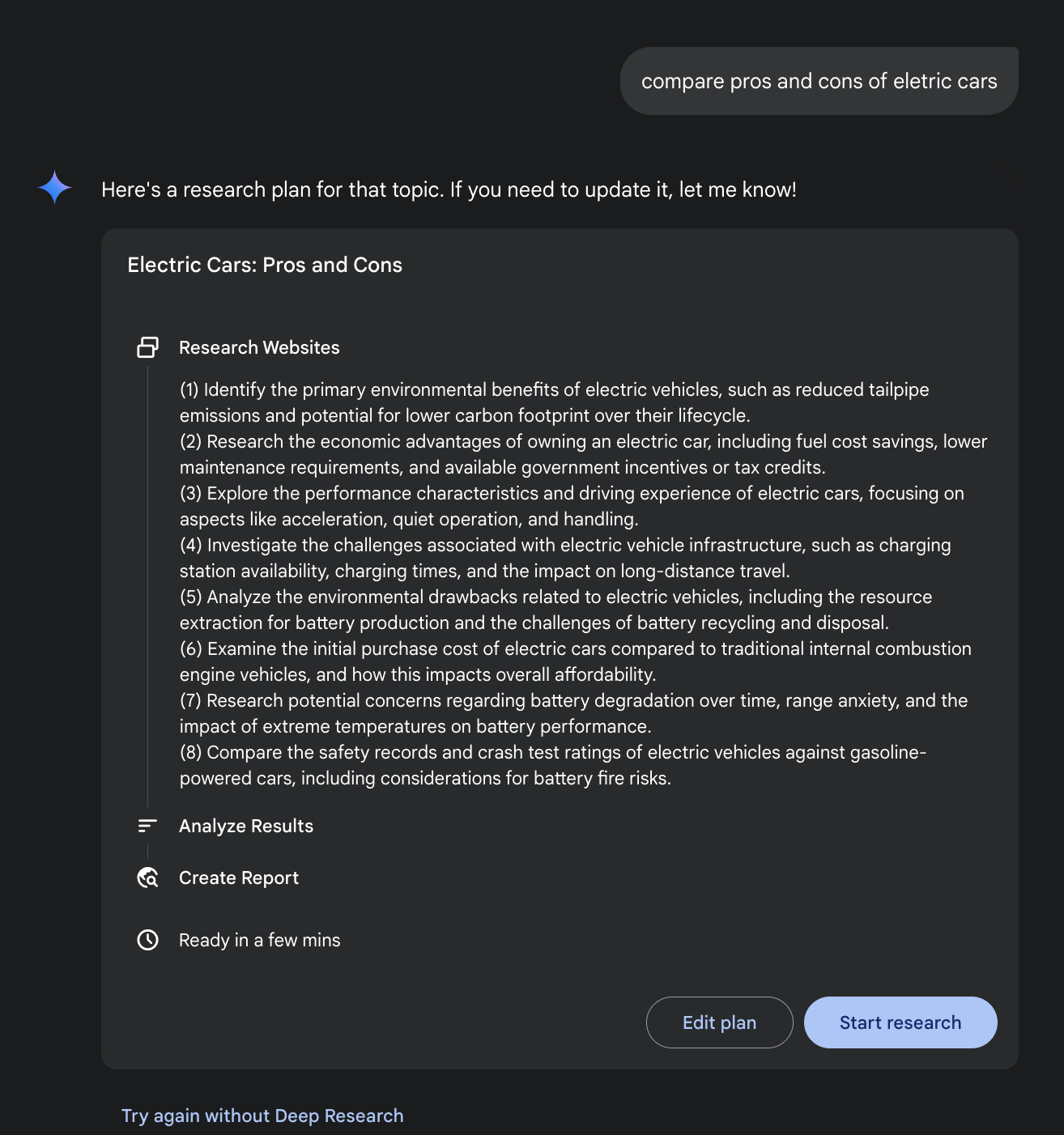Click research step 2 about economic advantages
Viewport: 1064px width, 1135px height.
pos(584,454)
